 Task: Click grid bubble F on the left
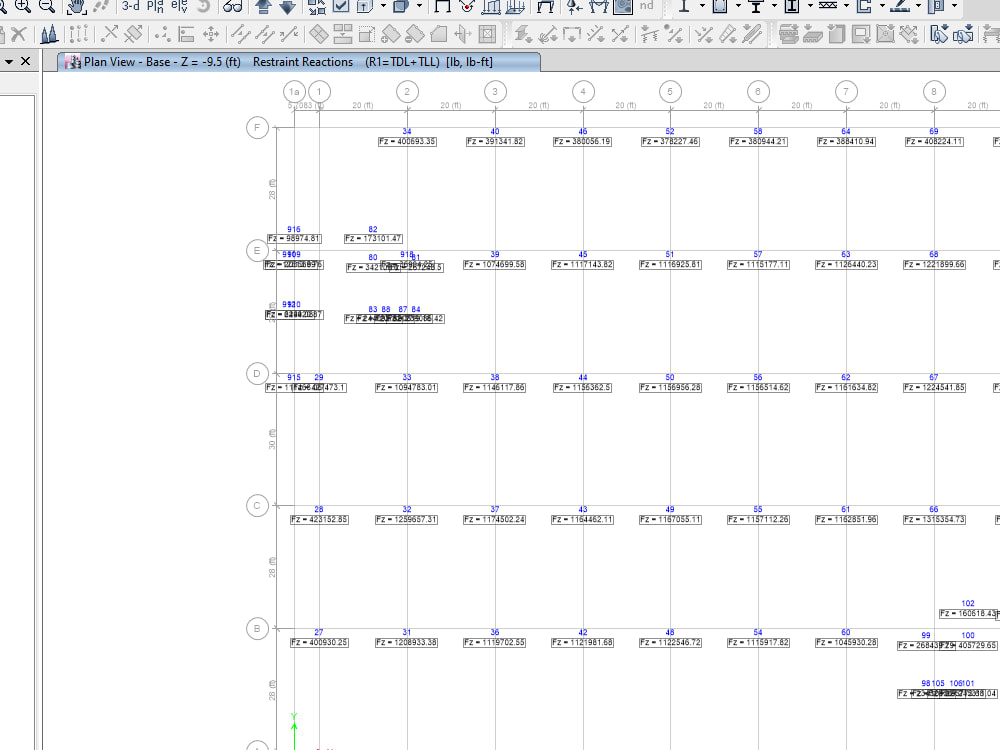(x=257, y=128)
